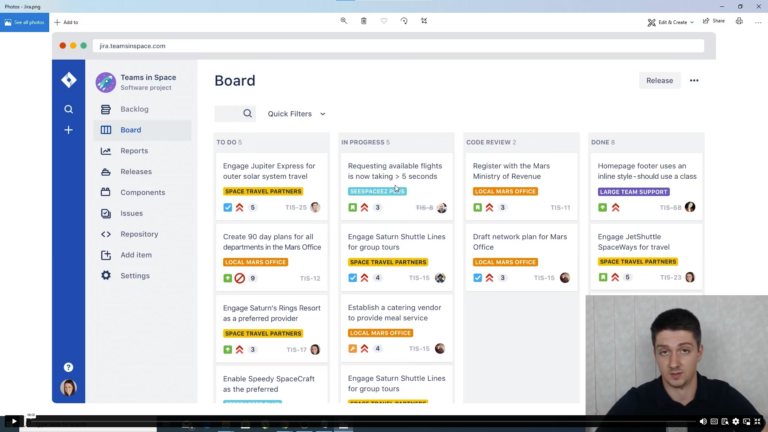The height and width of the screenshot is (432, 768).
Task: Click the Teams in Space rocket avatar
Action: 105,82
